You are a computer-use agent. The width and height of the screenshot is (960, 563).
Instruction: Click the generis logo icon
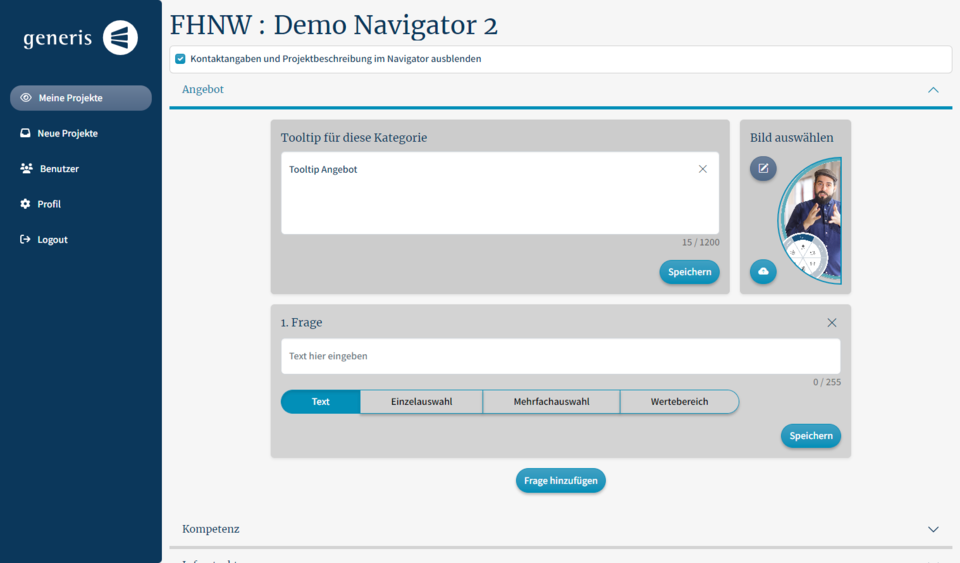[120, 37]
